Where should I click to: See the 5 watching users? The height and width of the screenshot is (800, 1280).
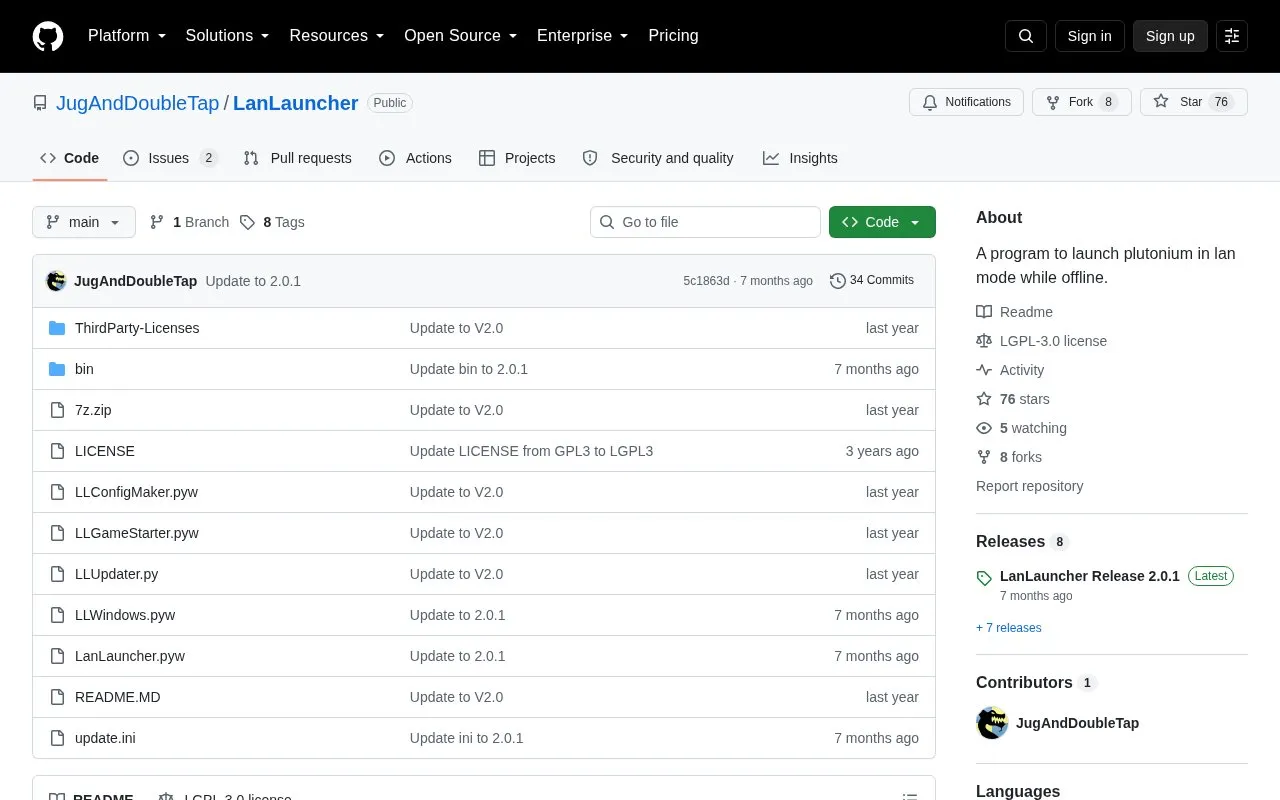tap(1022, 428)
